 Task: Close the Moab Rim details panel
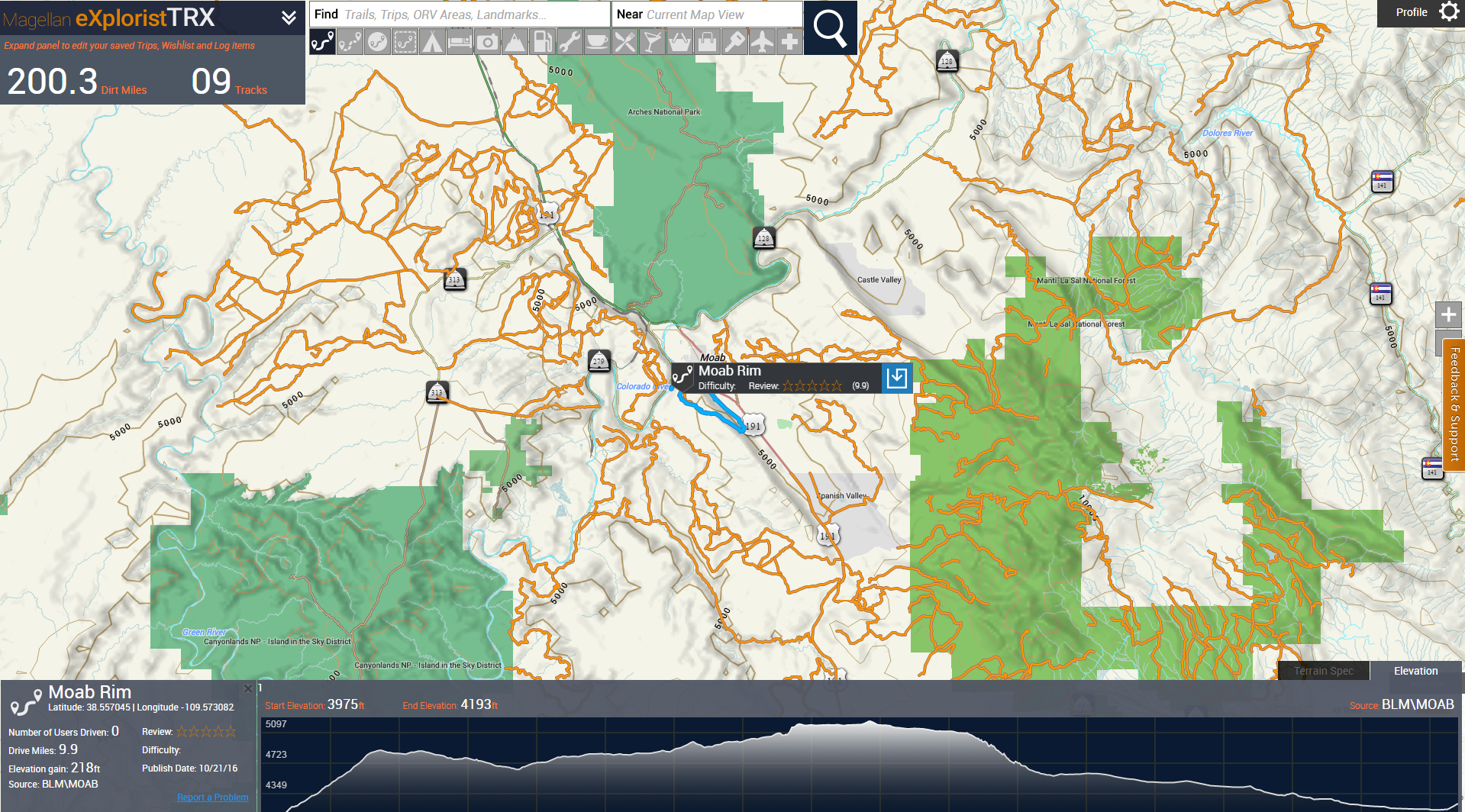click(248, 688)
